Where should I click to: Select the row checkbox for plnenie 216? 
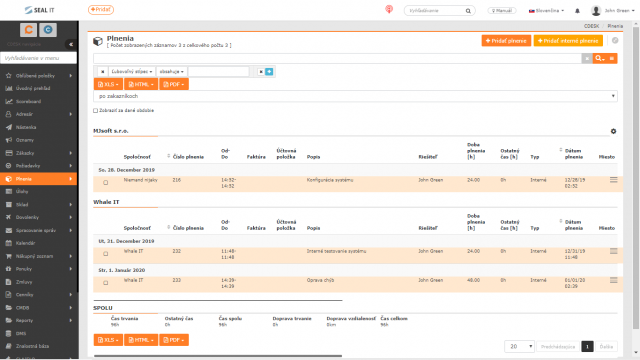tap(106, 182)
